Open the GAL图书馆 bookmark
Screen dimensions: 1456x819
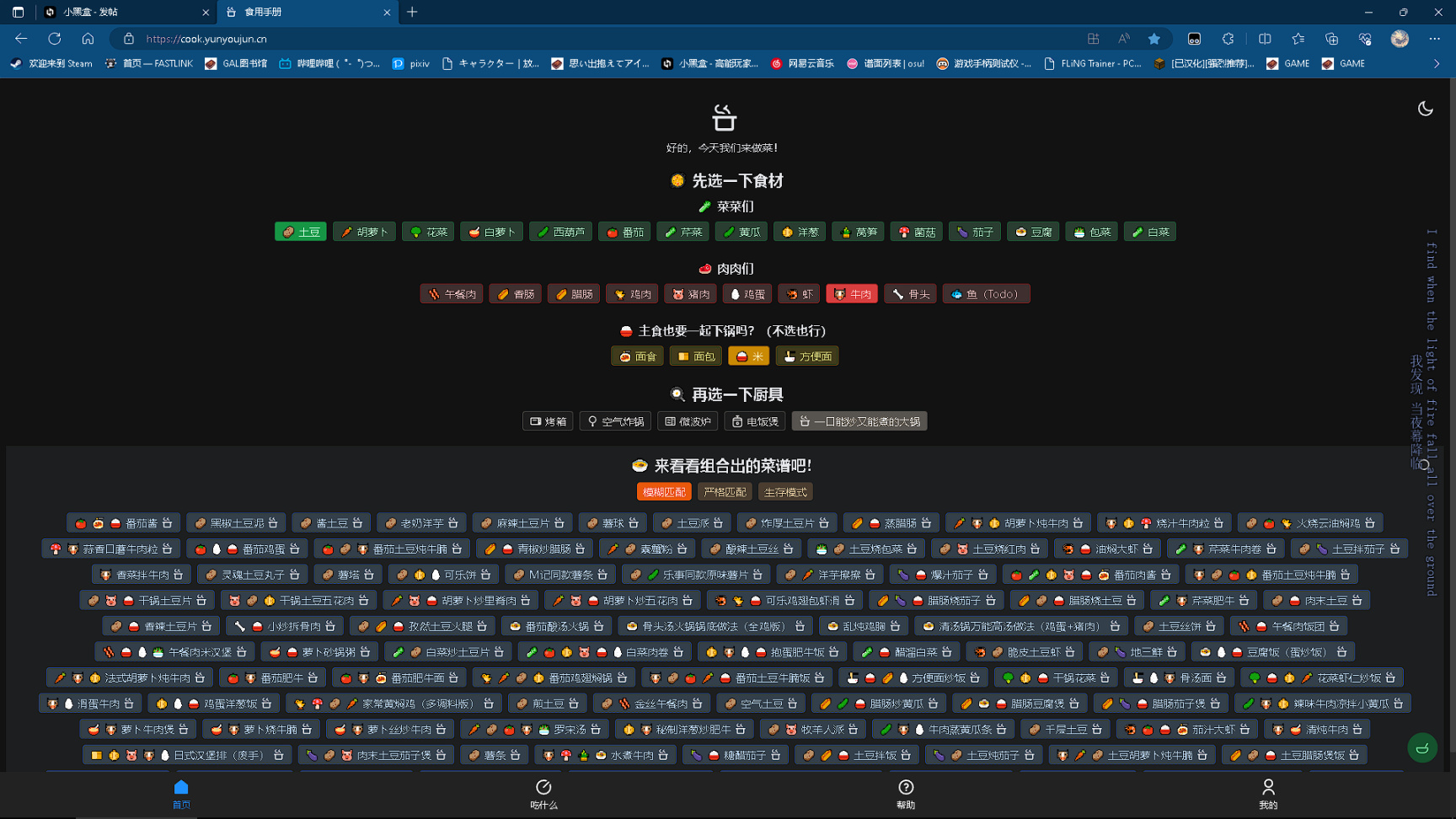tap(236, 63)
